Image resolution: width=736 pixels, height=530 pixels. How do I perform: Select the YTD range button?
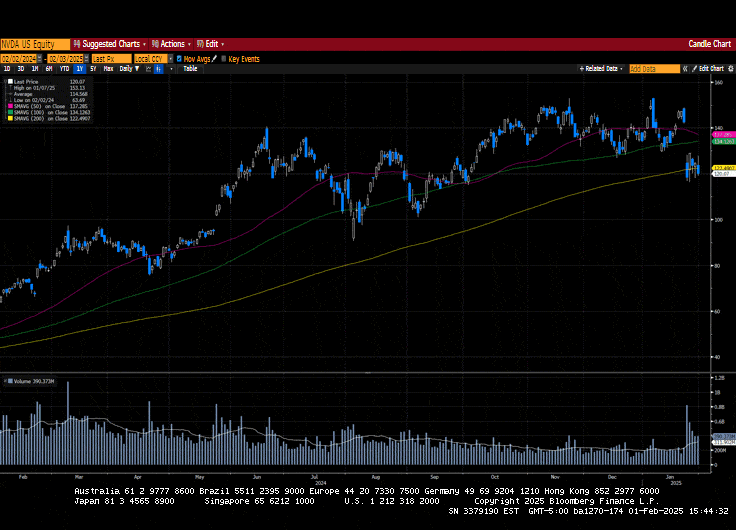(x=64, y=68)
